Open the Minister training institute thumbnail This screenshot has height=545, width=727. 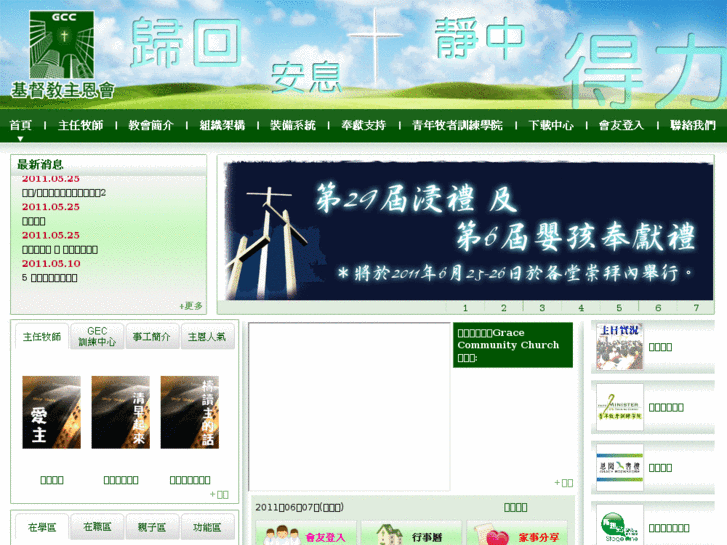(619, 407)
